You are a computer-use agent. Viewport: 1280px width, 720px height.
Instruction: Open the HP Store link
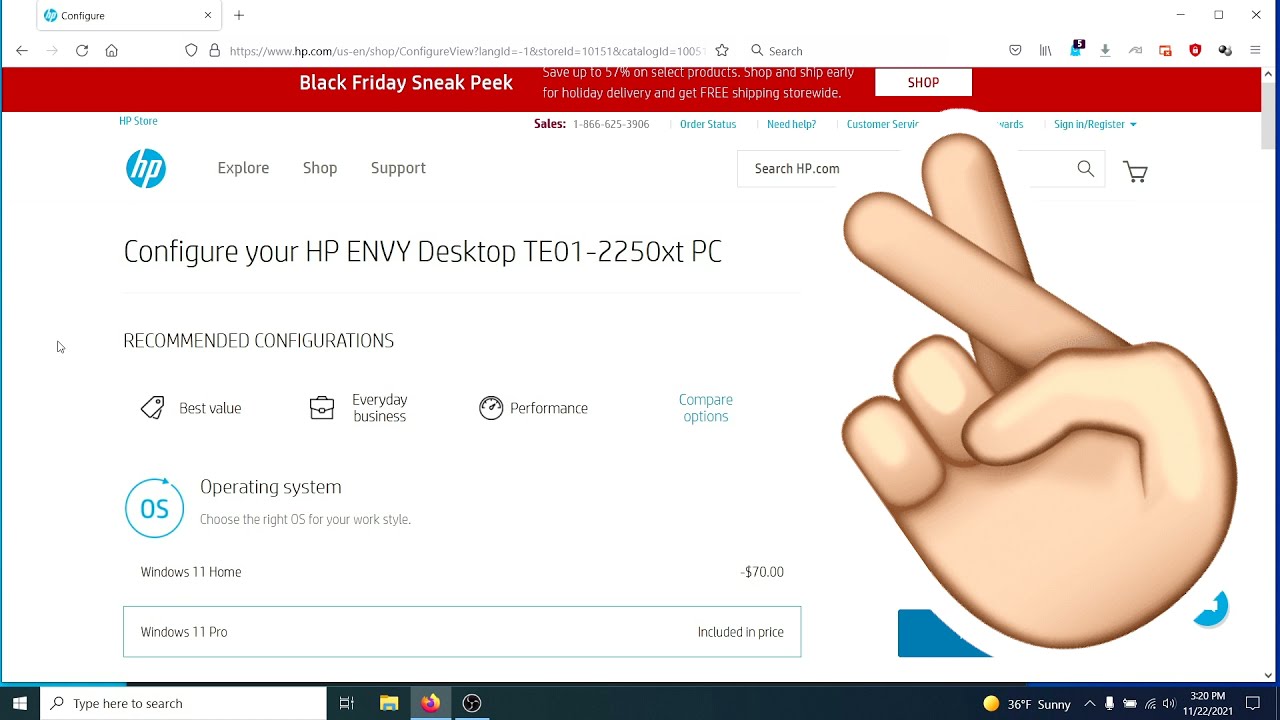[x=138, y=121]
